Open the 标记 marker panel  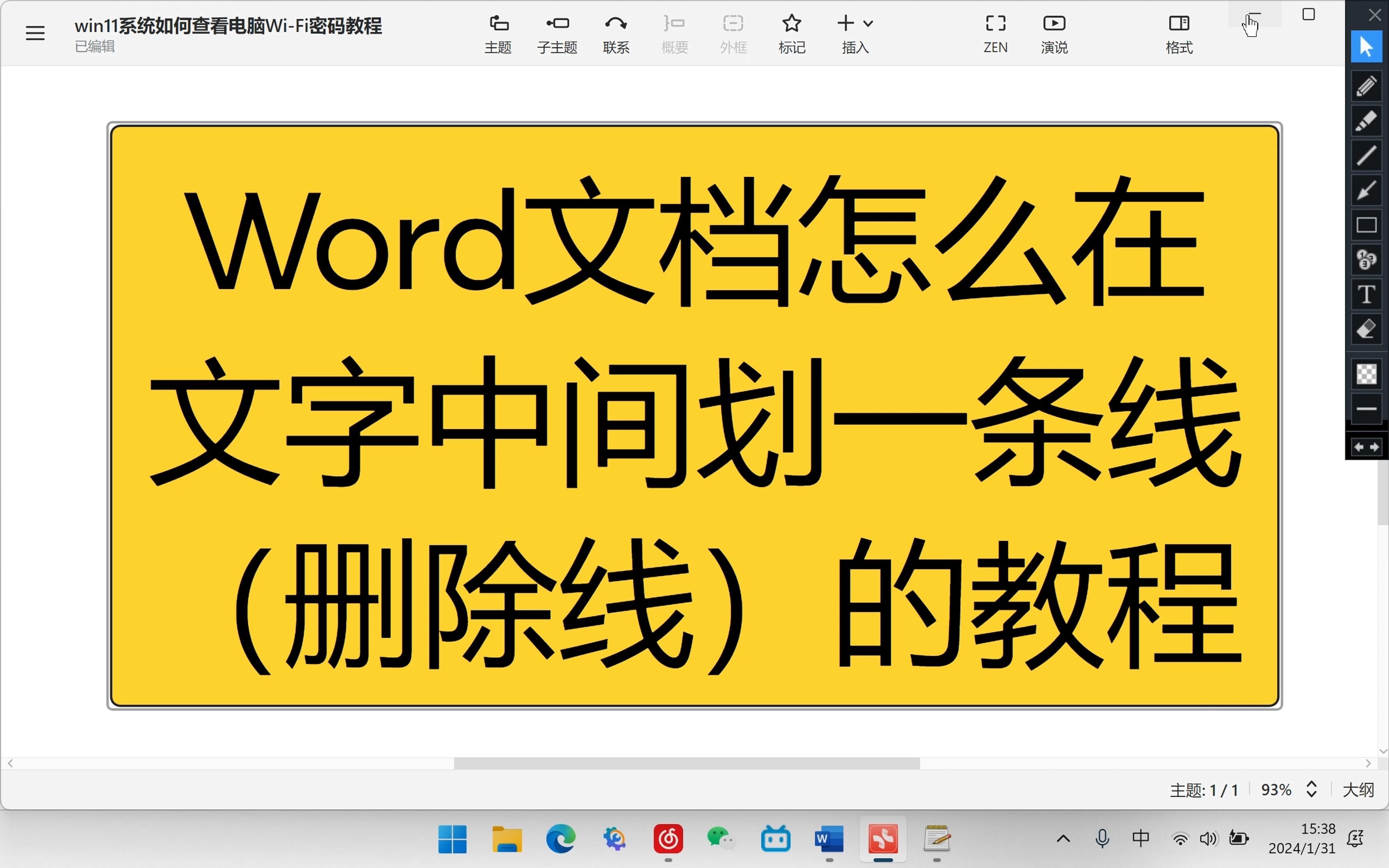click(x=791, y=33)
